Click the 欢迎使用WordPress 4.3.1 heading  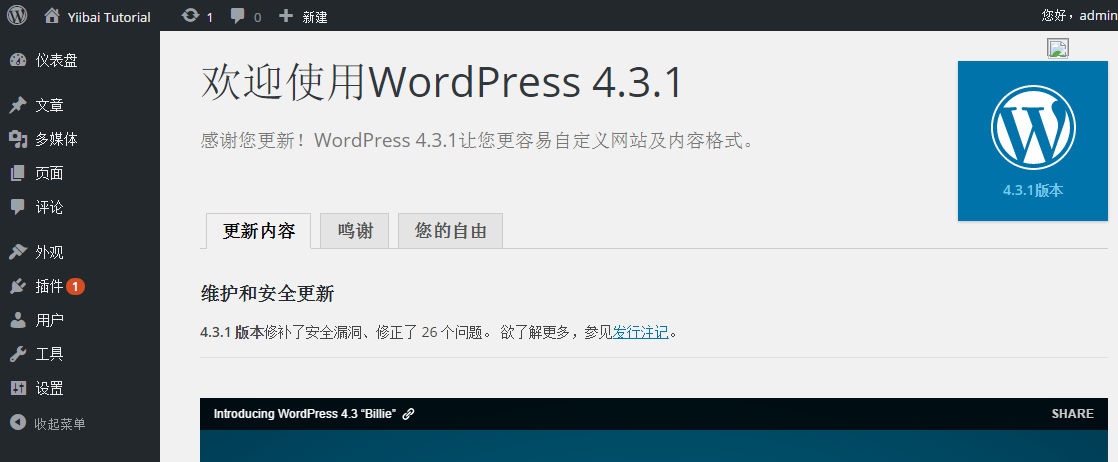441,83
